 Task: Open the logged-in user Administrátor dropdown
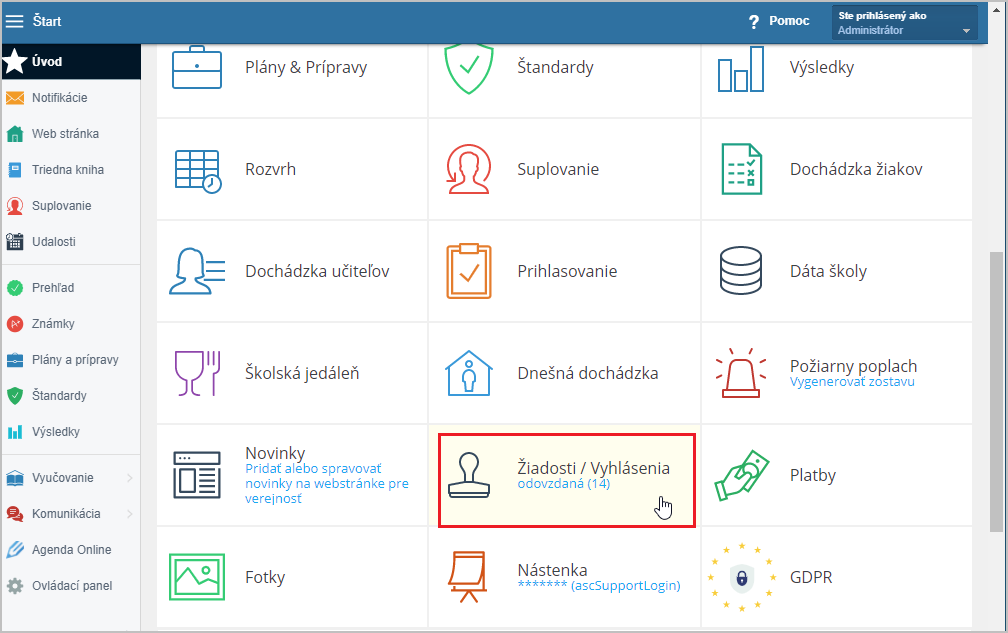(904, 22)
